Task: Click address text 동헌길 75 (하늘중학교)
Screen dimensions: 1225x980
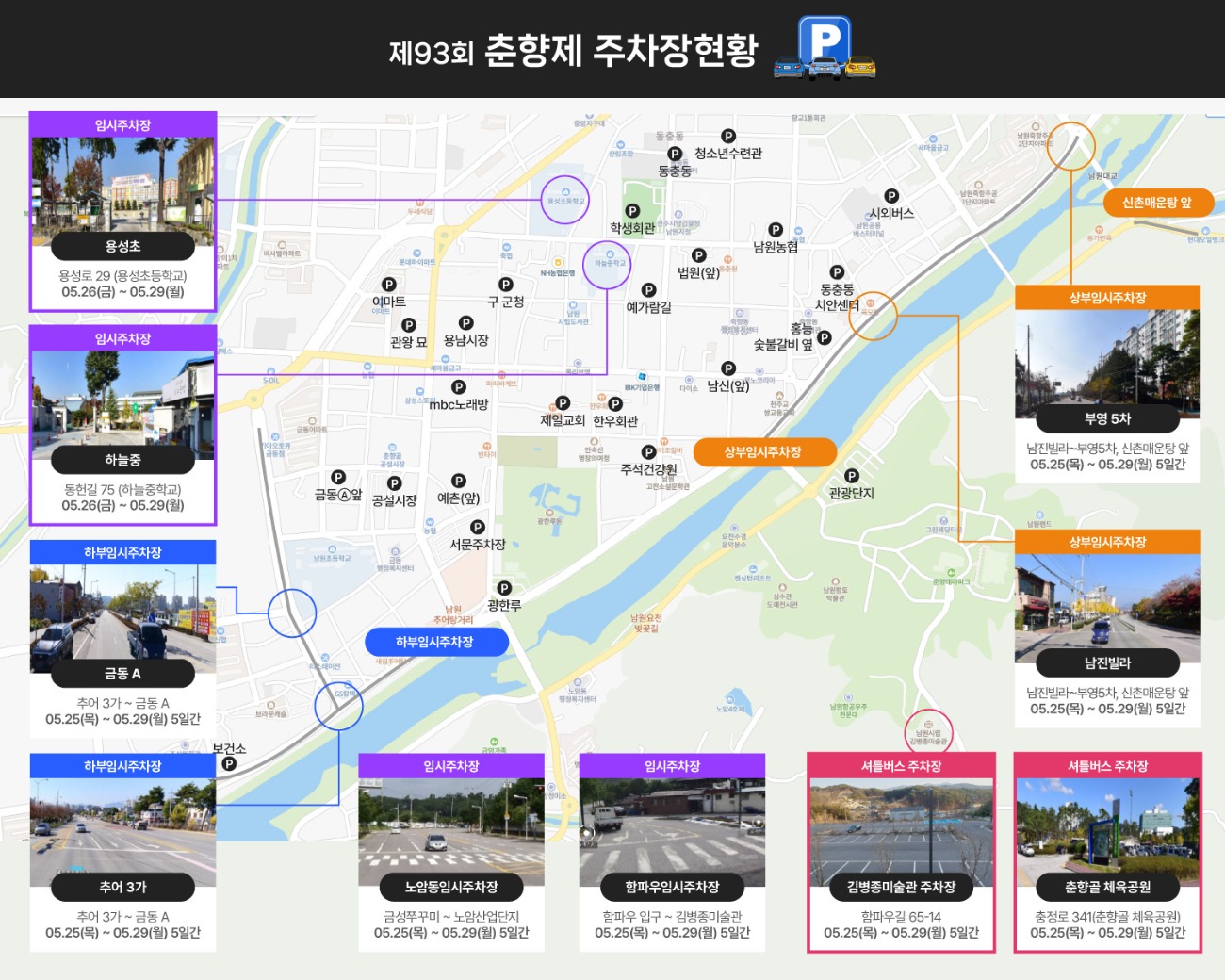Action: click(x=123, y=490)
